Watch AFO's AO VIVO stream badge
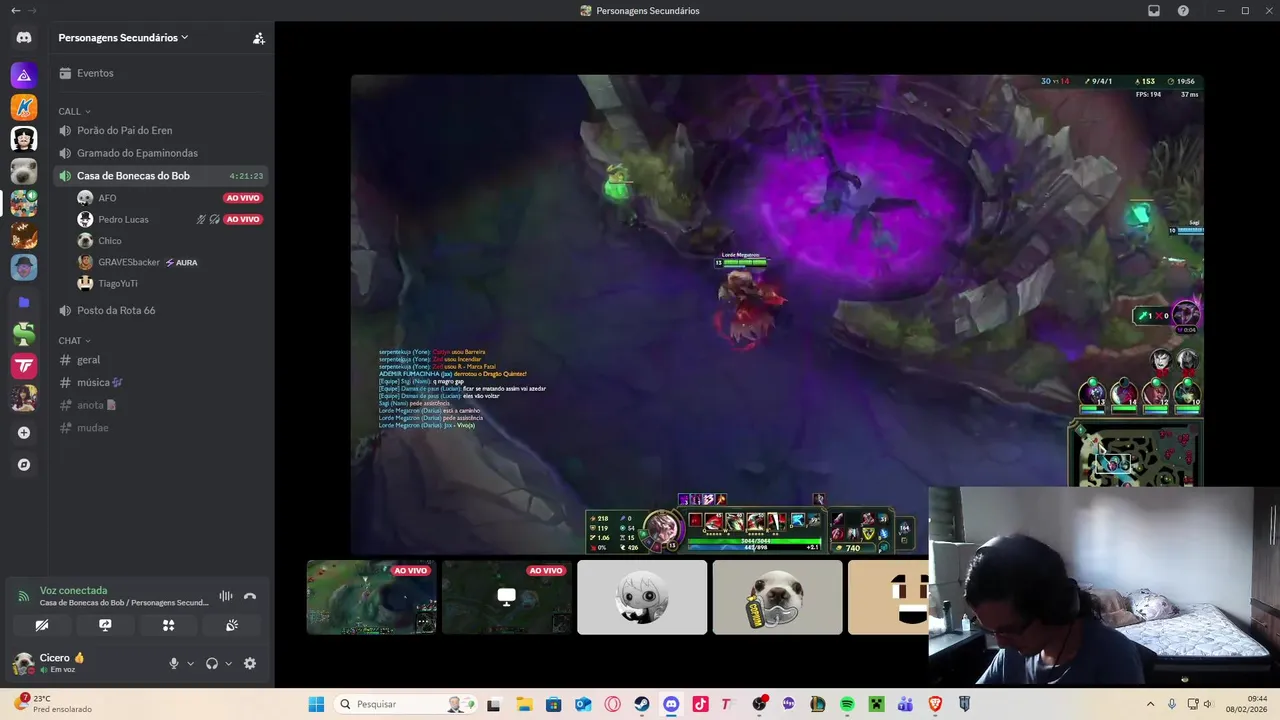The image size is (1280, 720). [243, 198]
